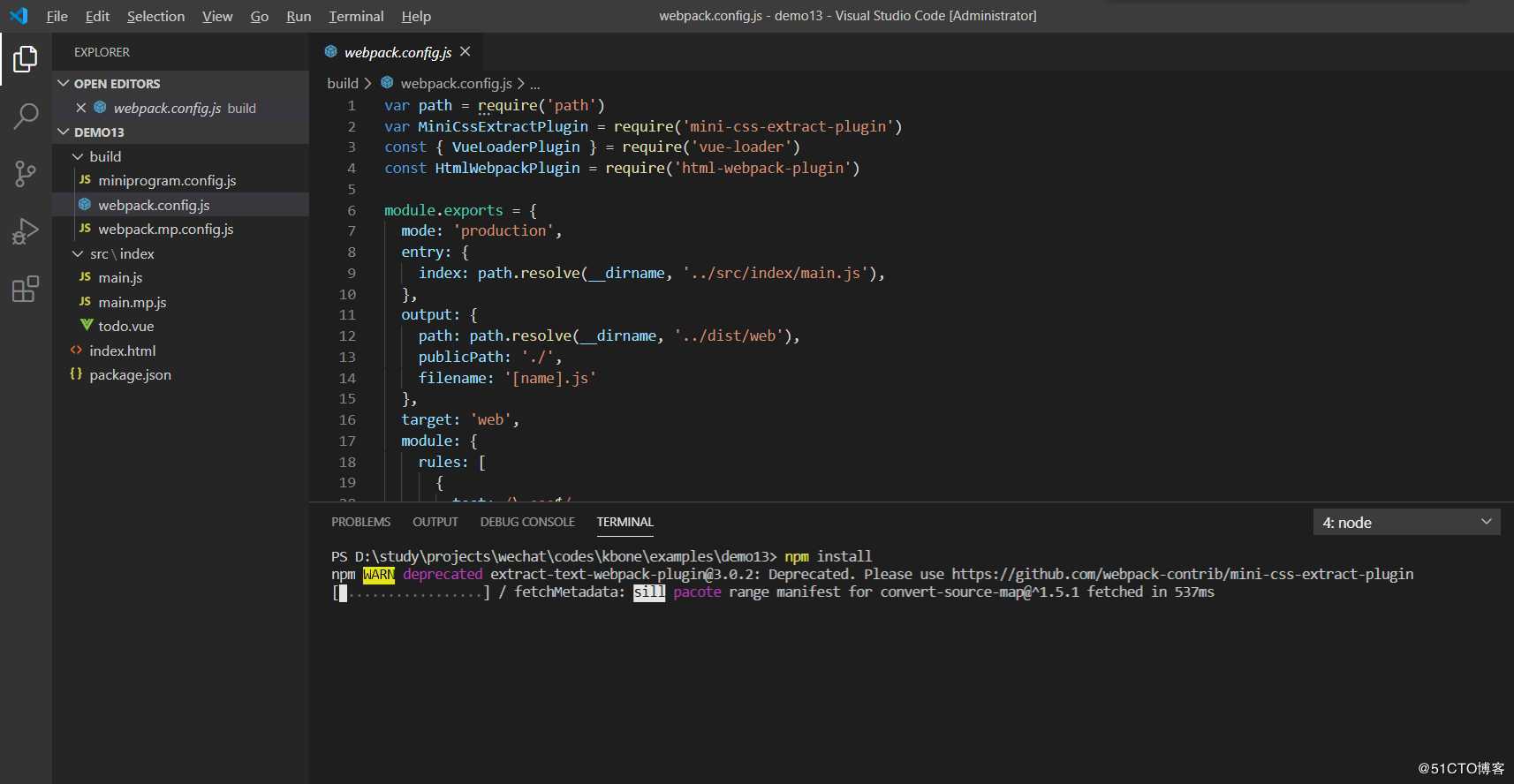Click the 'web' target string on line 16
The image size is (1514, 784).
(x=490, y=419)
